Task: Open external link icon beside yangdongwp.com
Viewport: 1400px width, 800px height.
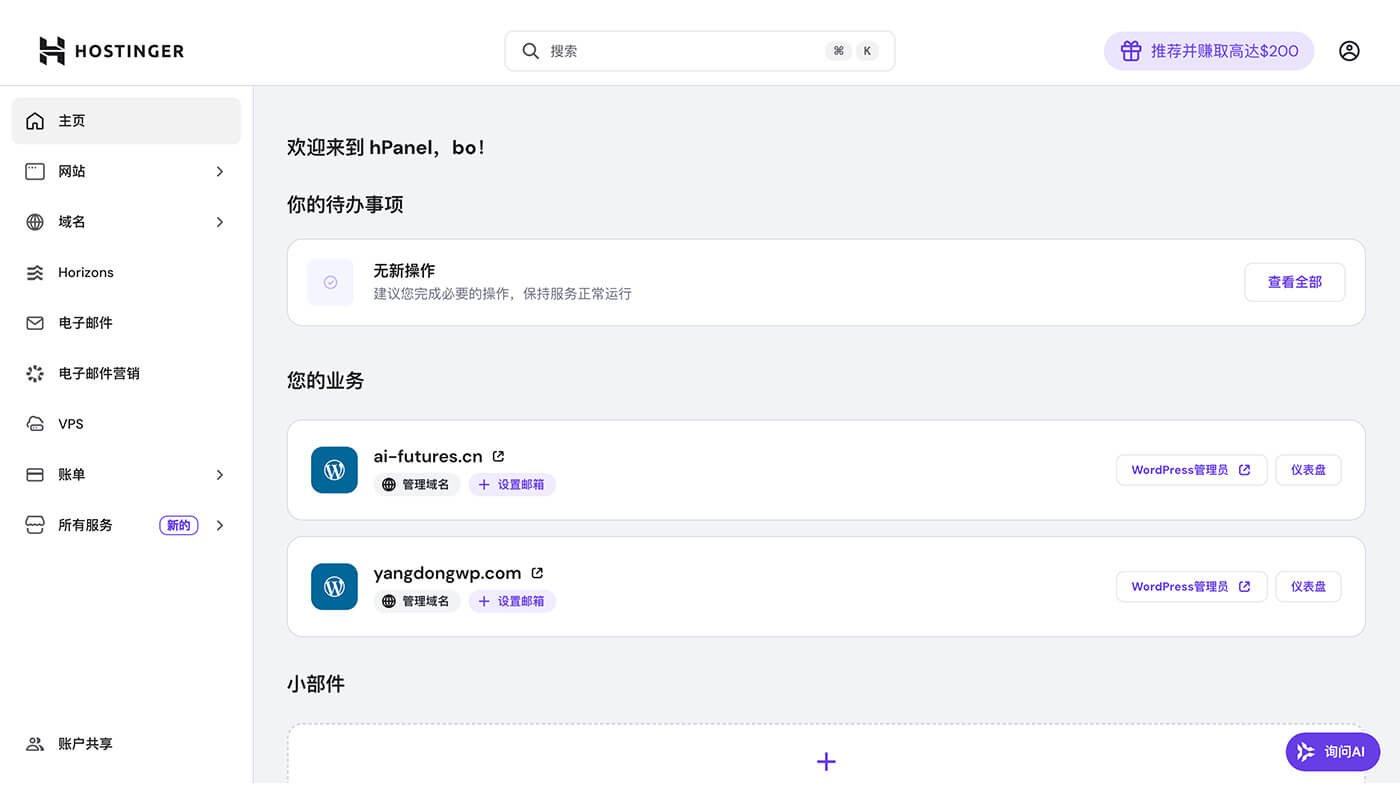Action: pyautogui.click(x=537, y=572)
